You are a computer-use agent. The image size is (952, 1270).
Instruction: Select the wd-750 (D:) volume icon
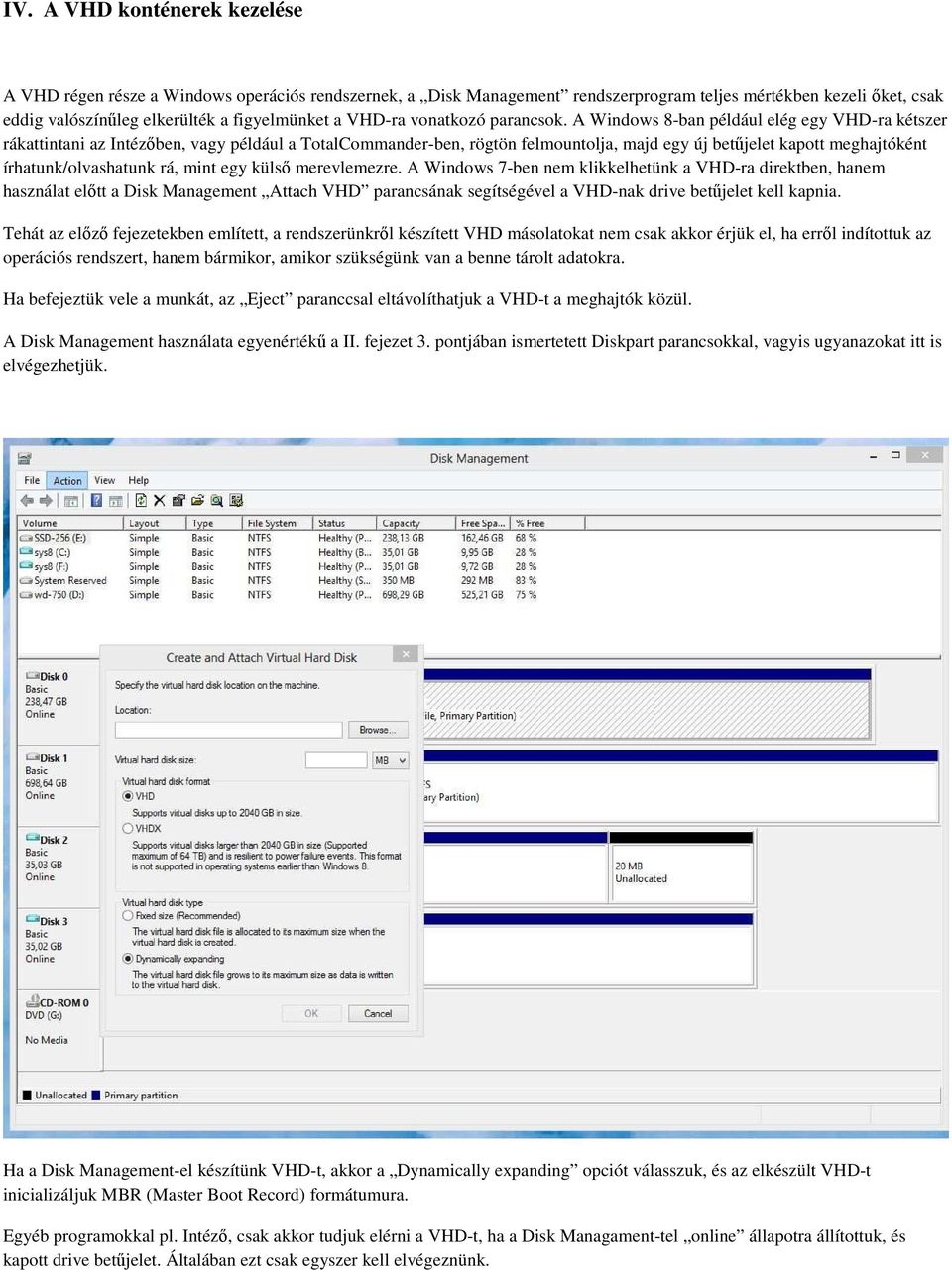pos(26,595)
